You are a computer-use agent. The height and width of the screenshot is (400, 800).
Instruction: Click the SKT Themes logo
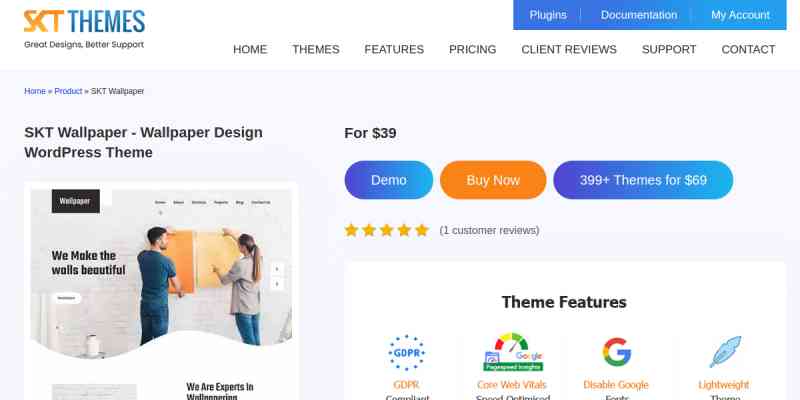(84, 29)
